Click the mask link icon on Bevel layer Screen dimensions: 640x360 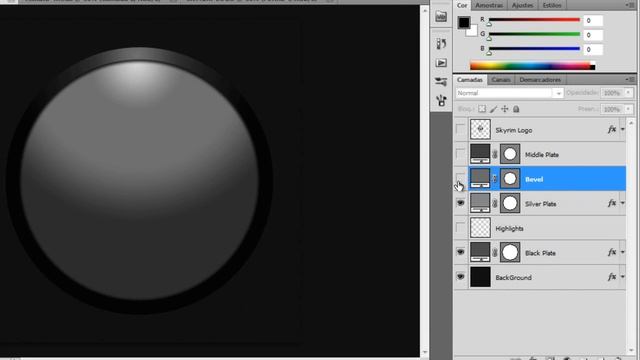495,179
